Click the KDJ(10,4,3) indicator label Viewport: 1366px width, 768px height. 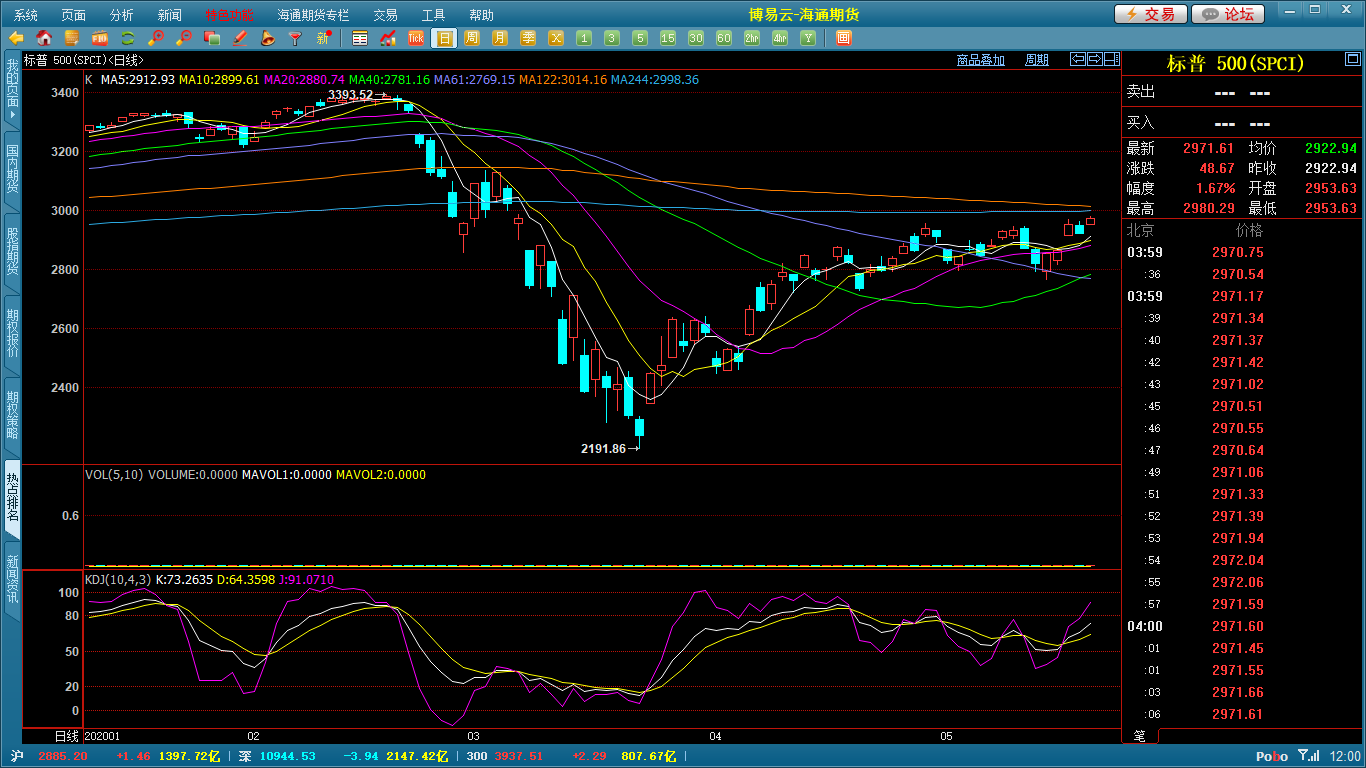coord(118,579)
